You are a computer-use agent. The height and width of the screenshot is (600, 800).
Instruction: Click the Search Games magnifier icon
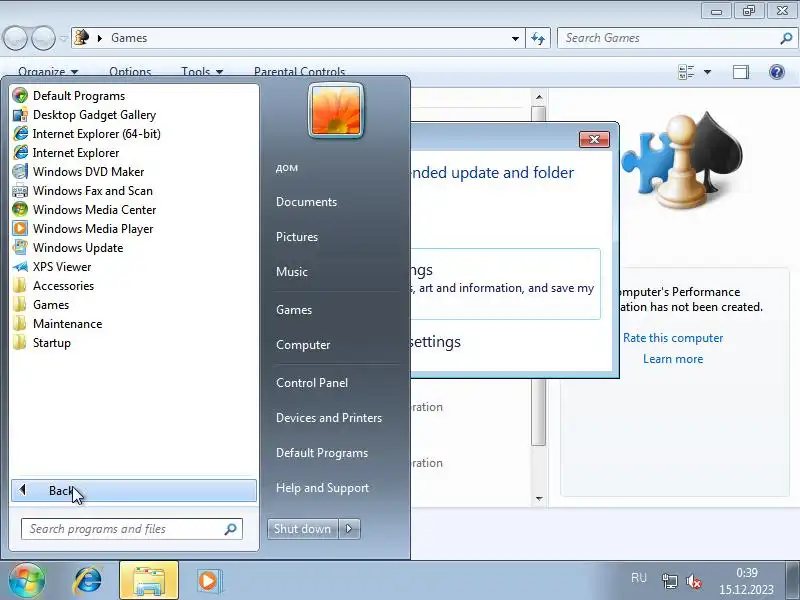(786, 38)
